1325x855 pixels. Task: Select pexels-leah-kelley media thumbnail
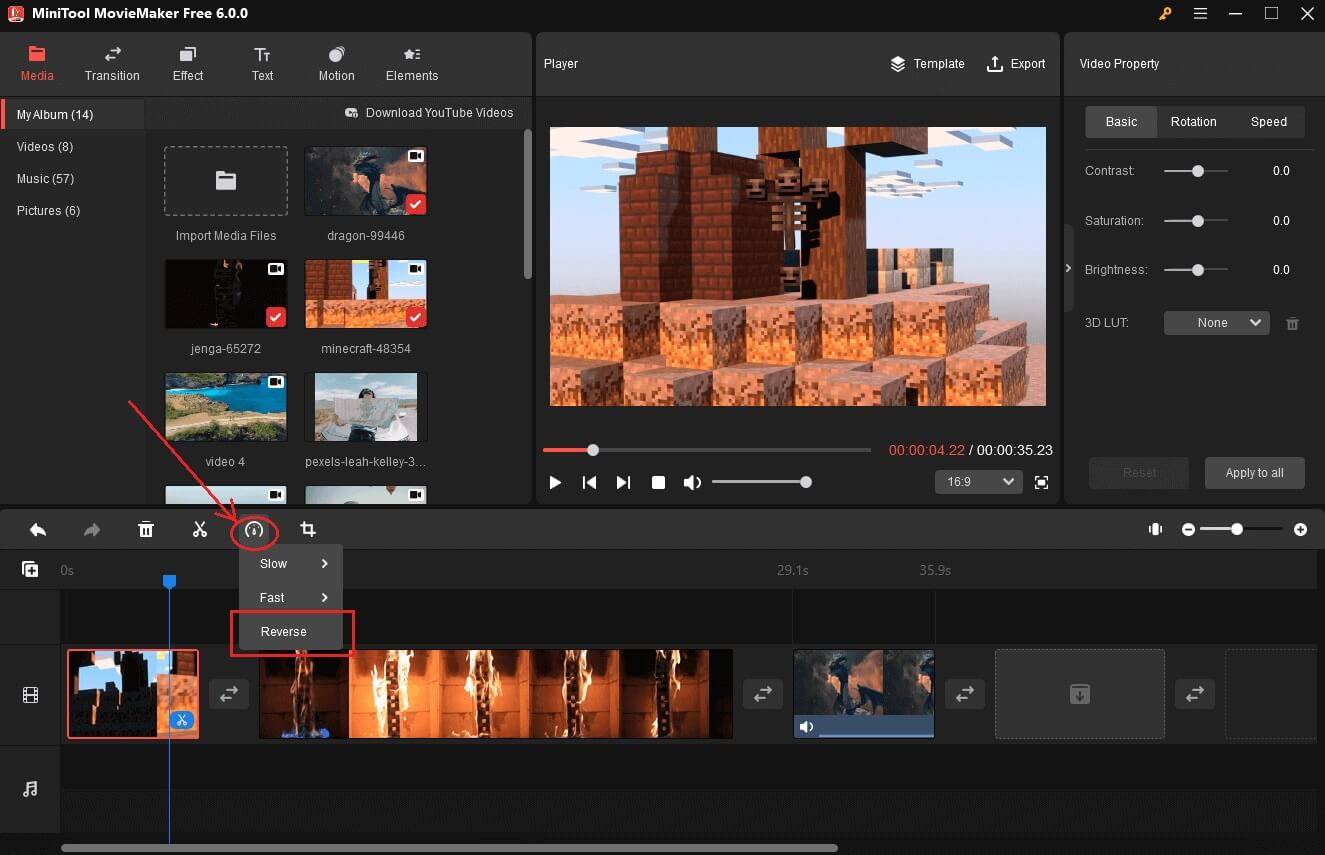click(x=366, y=407)
